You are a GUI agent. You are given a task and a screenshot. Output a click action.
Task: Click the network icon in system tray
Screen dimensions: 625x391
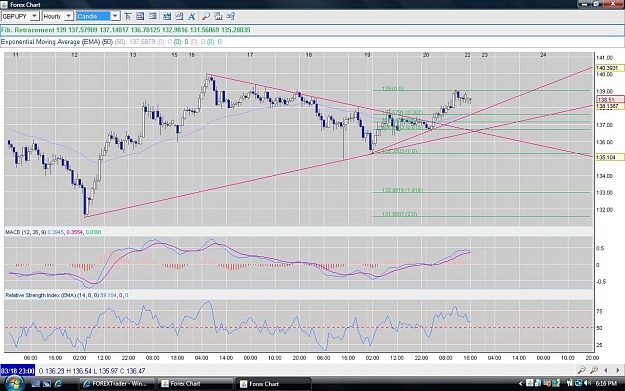tap(578, 383)
